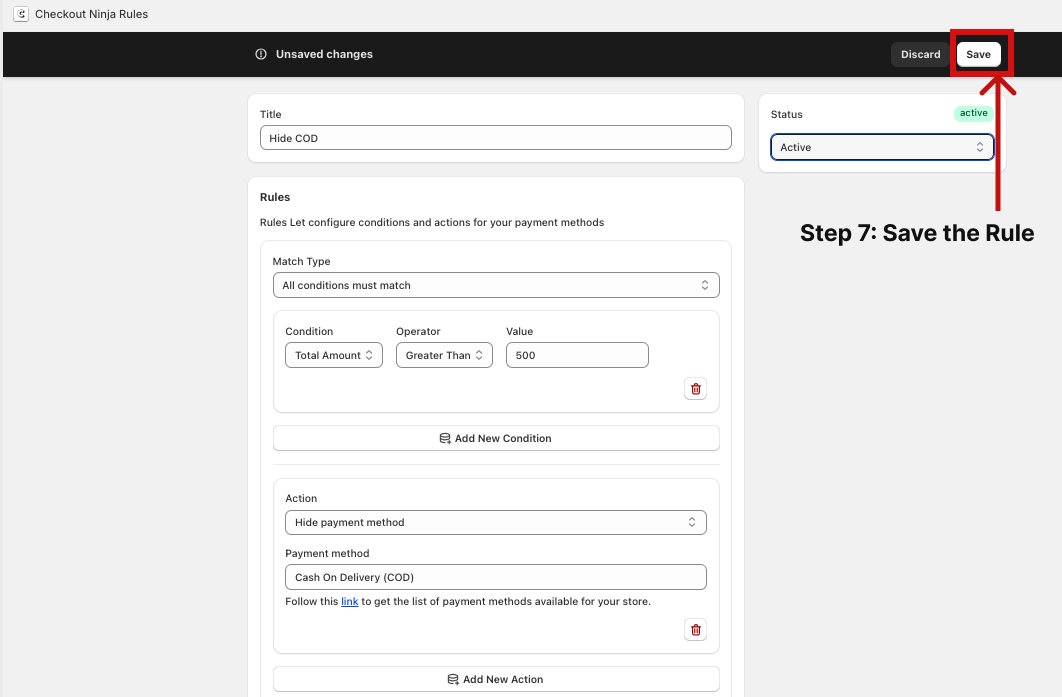Click the unsaved changes warning icon
The height and width of the screenshot is (697, 1062).
click(x=261, y=54)
